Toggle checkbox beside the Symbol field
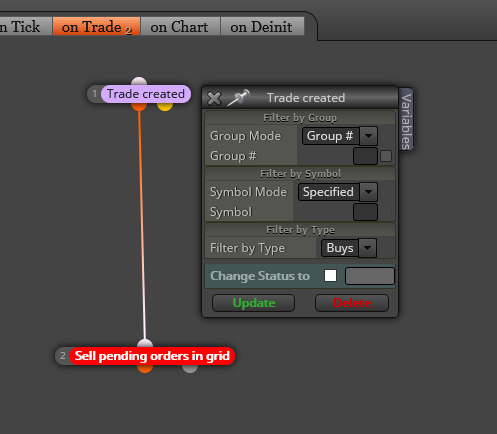 tap(386, 212)
